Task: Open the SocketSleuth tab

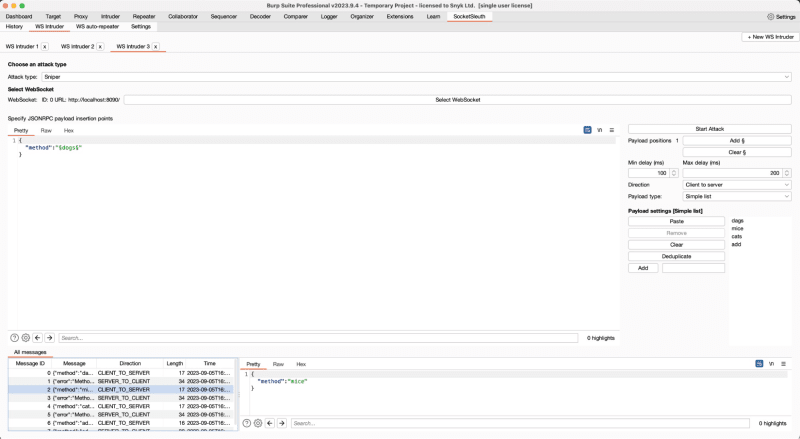Action: (469, 16)
